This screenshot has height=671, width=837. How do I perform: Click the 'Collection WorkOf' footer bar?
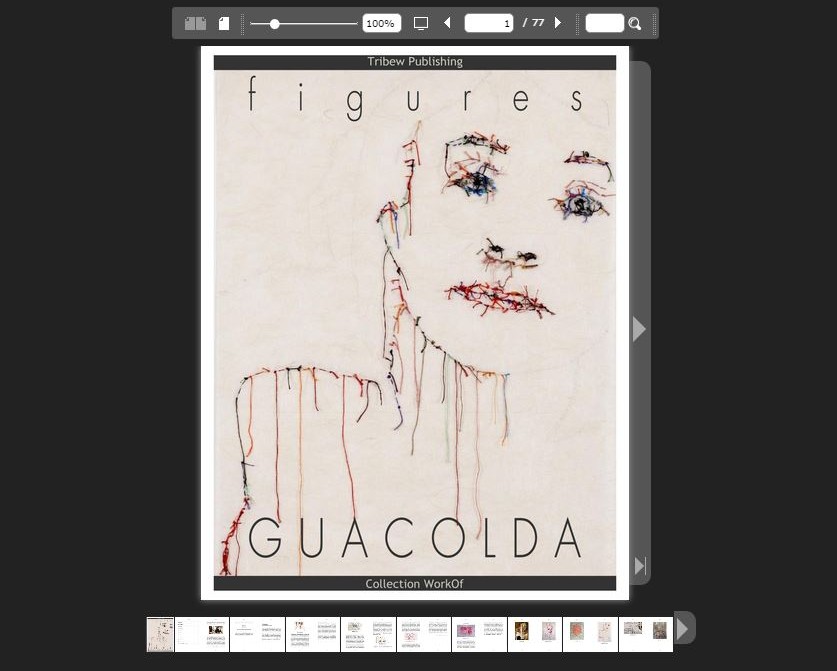tap(415, 583)
